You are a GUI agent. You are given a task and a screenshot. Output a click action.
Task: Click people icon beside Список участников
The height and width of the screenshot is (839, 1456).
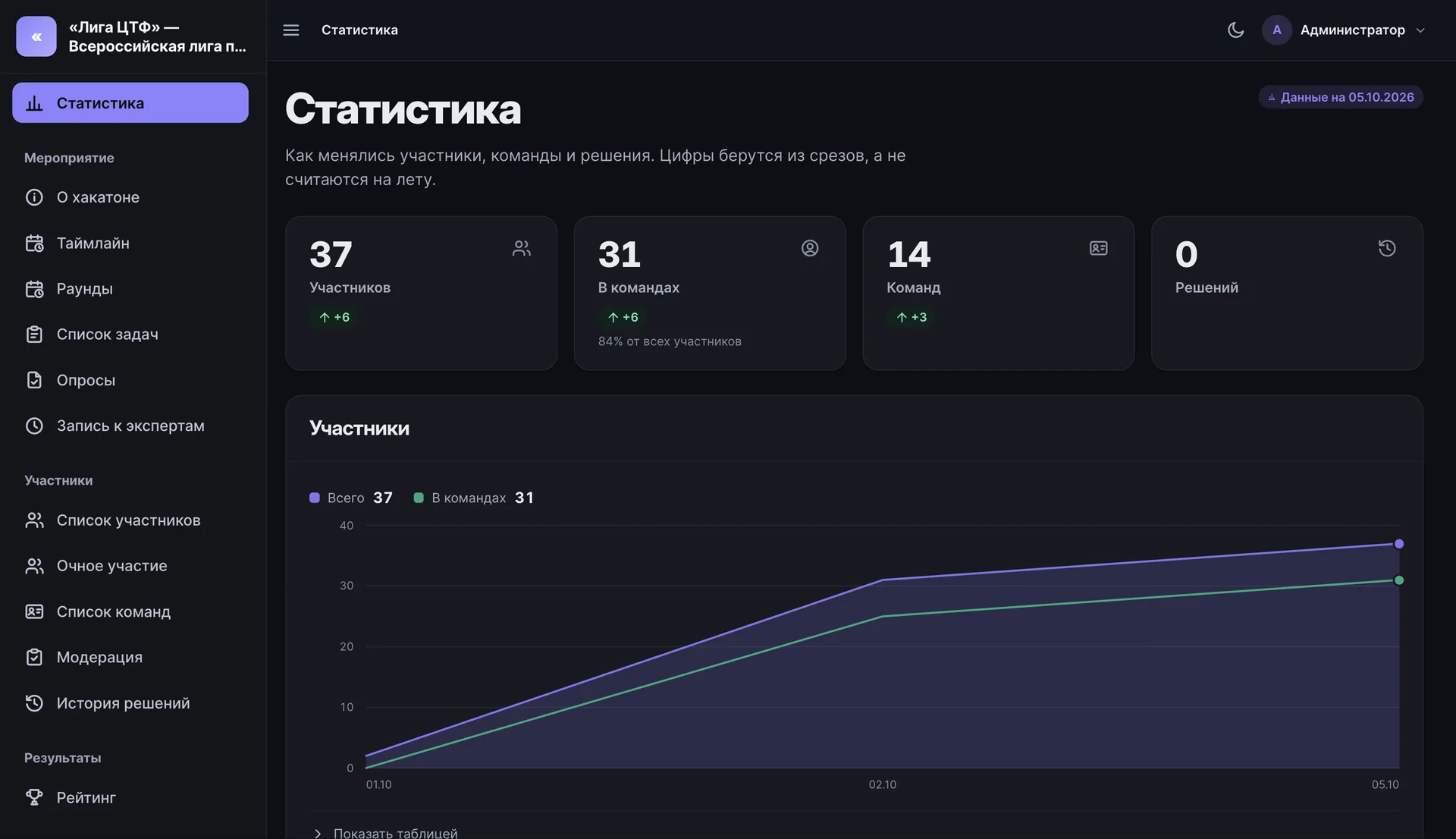[34, 520]
